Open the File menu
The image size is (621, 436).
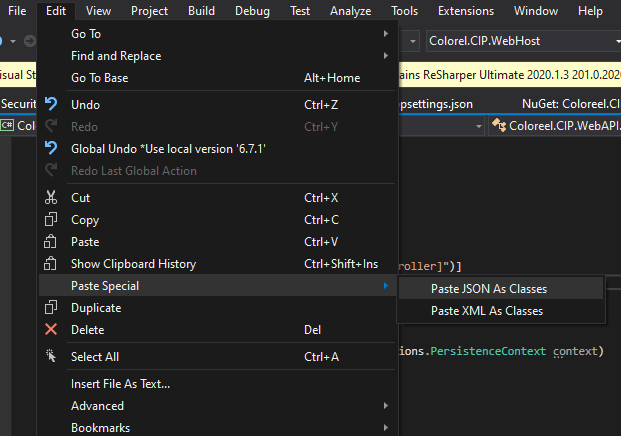17,11
